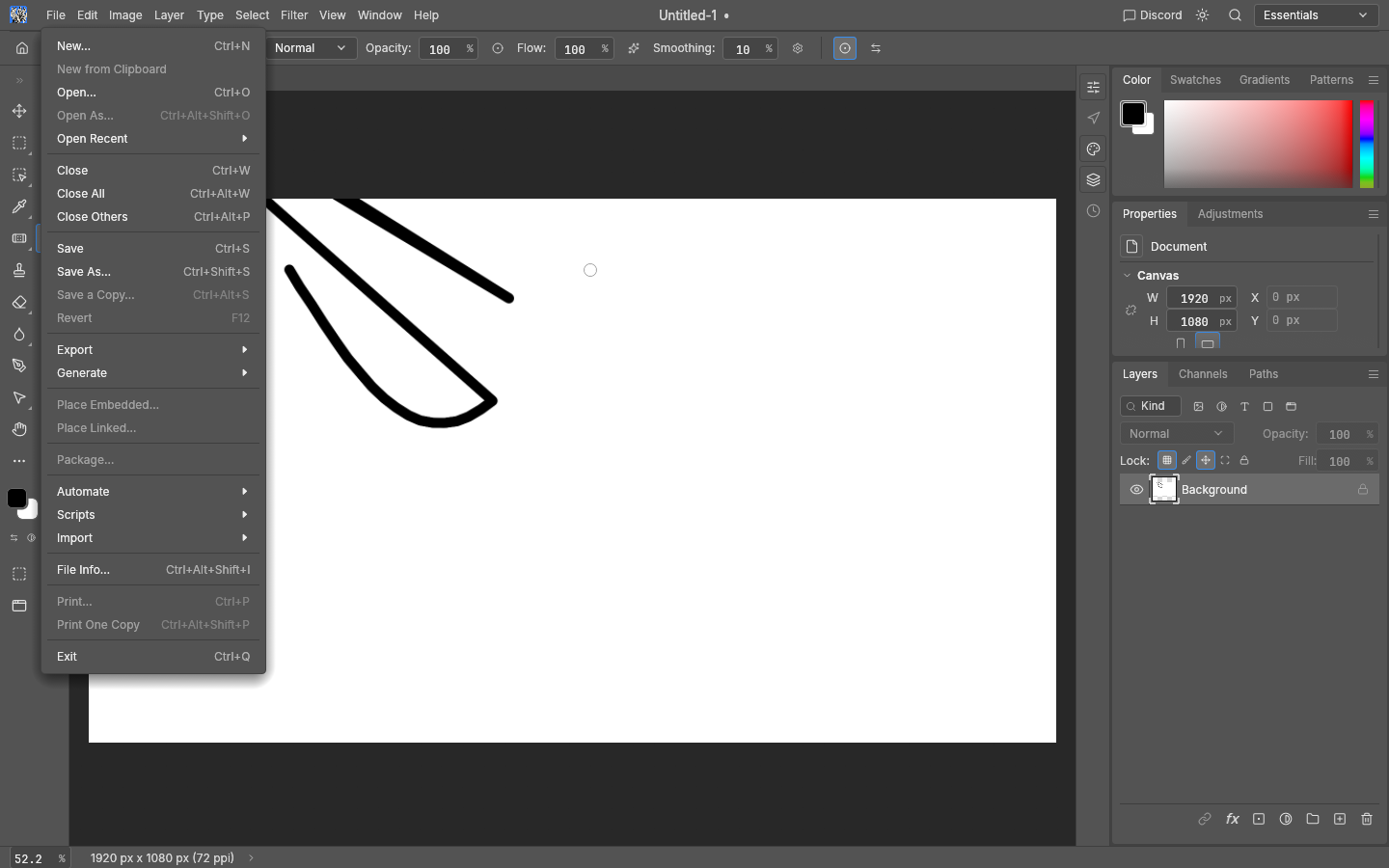The image size is (1389, 868).
Task: Open the brush settings gear icon
Action: [x=798, y=48]
